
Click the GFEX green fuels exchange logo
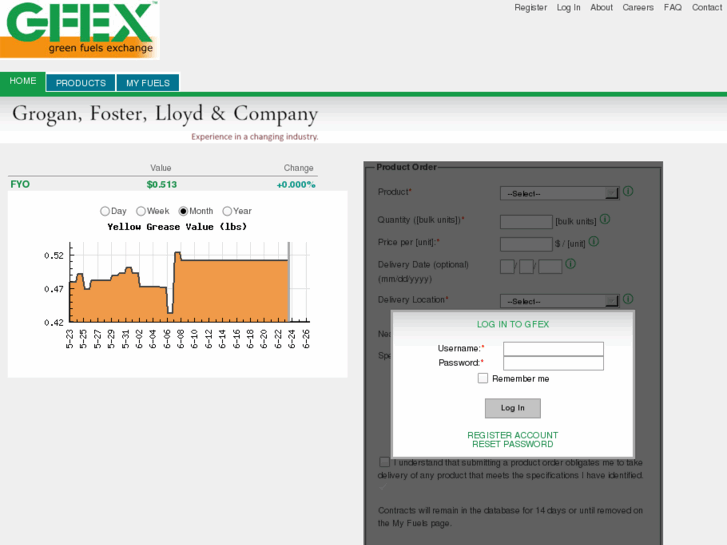pyautogui.click(x=80, y=30)
